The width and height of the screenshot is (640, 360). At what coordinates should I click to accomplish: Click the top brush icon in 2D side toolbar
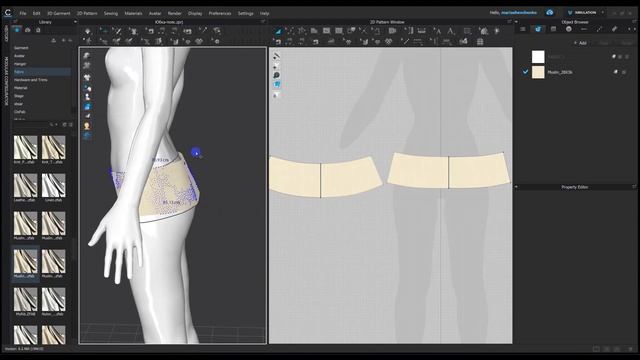pos(276,56)
